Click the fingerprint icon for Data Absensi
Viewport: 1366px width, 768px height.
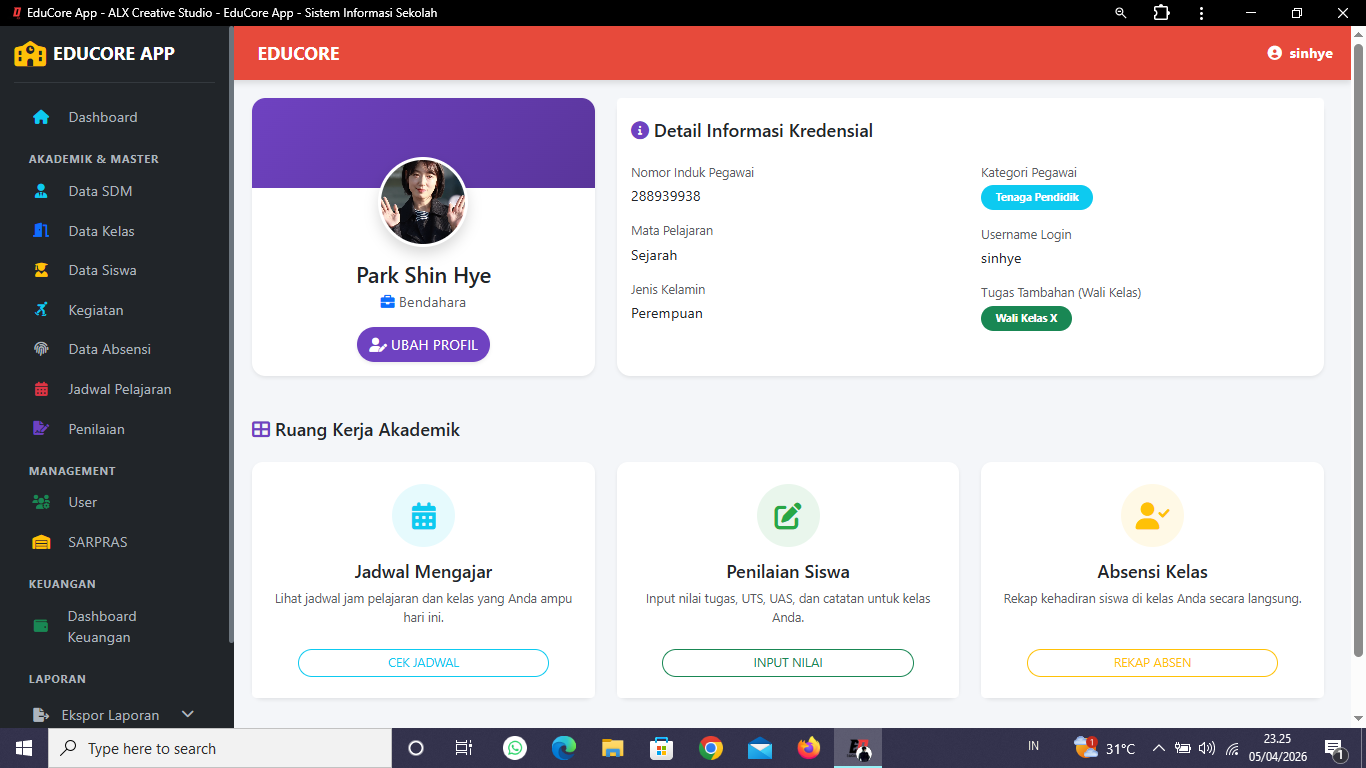(41, 349)
